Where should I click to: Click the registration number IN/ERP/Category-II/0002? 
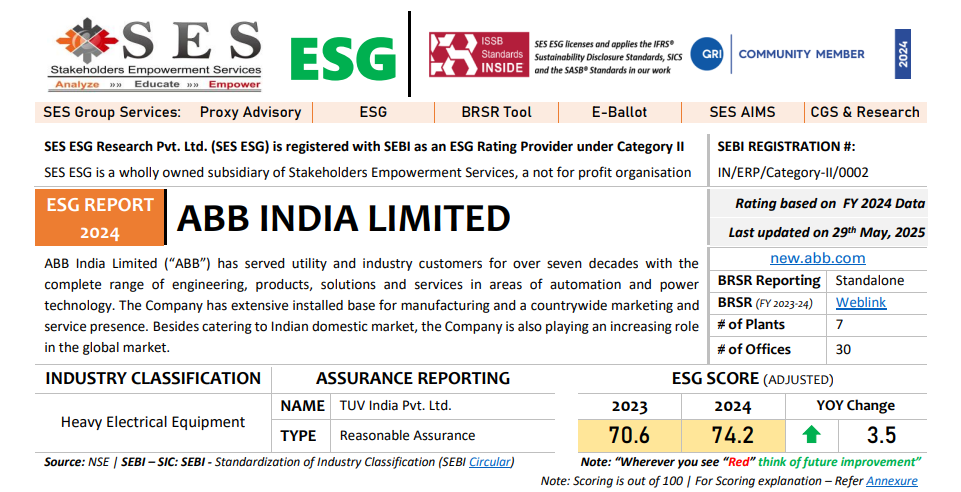pyautogui.click(x=793, y=173)
